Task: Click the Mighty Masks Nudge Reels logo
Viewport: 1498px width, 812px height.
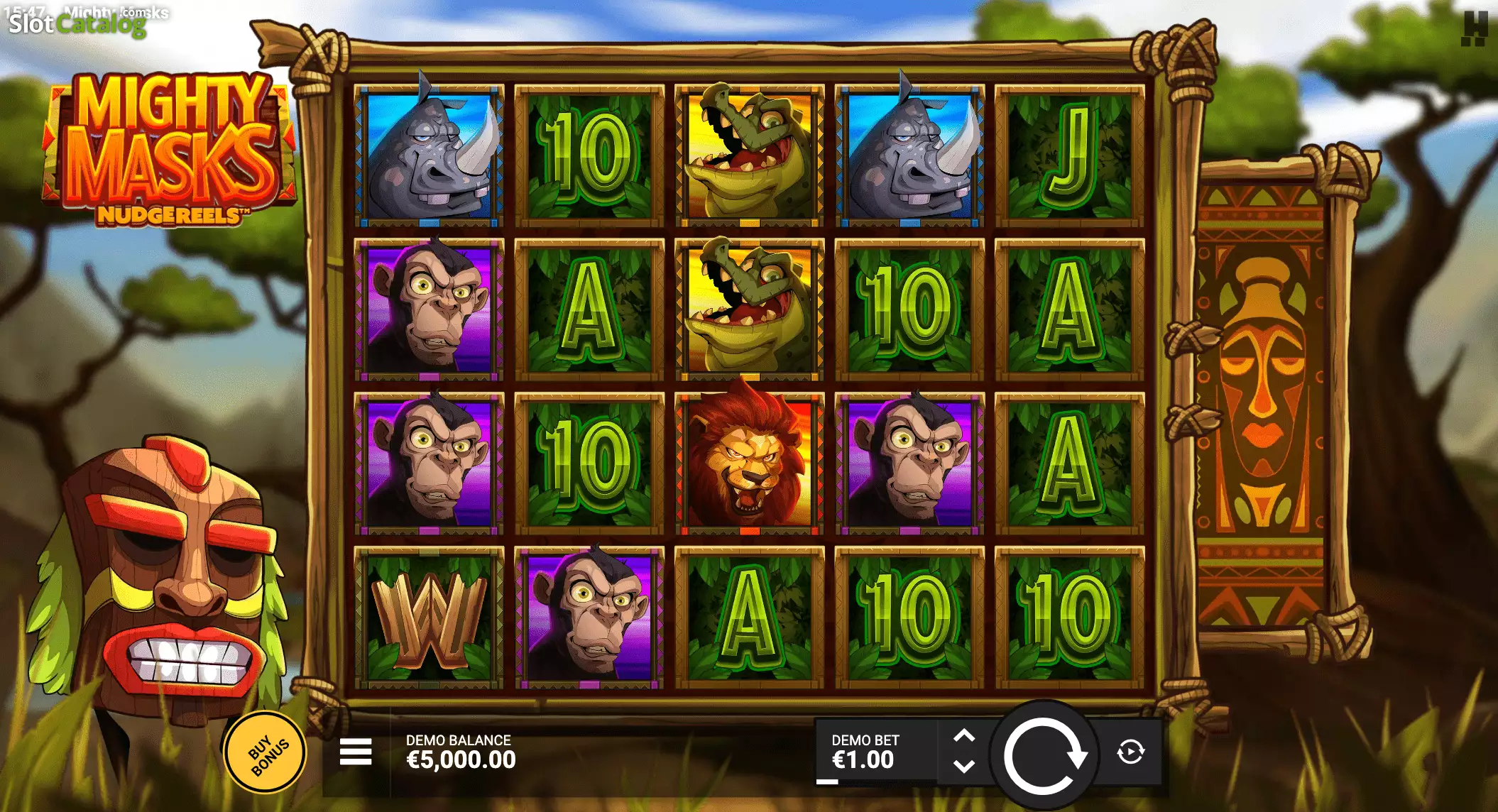Action: pyautogui.click(x=169, y=149)
